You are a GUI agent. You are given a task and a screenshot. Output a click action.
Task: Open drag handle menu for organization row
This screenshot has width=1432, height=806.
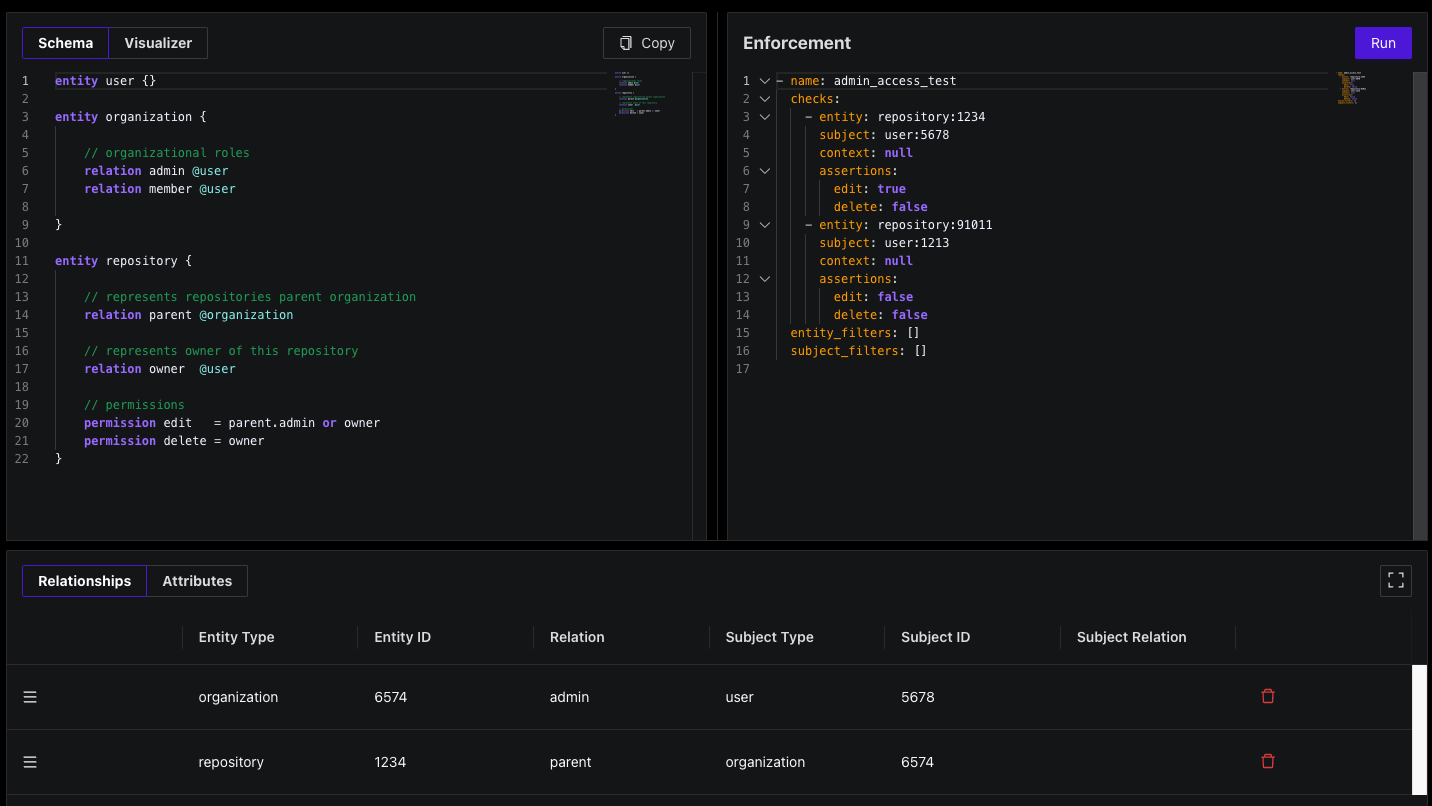pyautogui.click(x=30, y=697)
